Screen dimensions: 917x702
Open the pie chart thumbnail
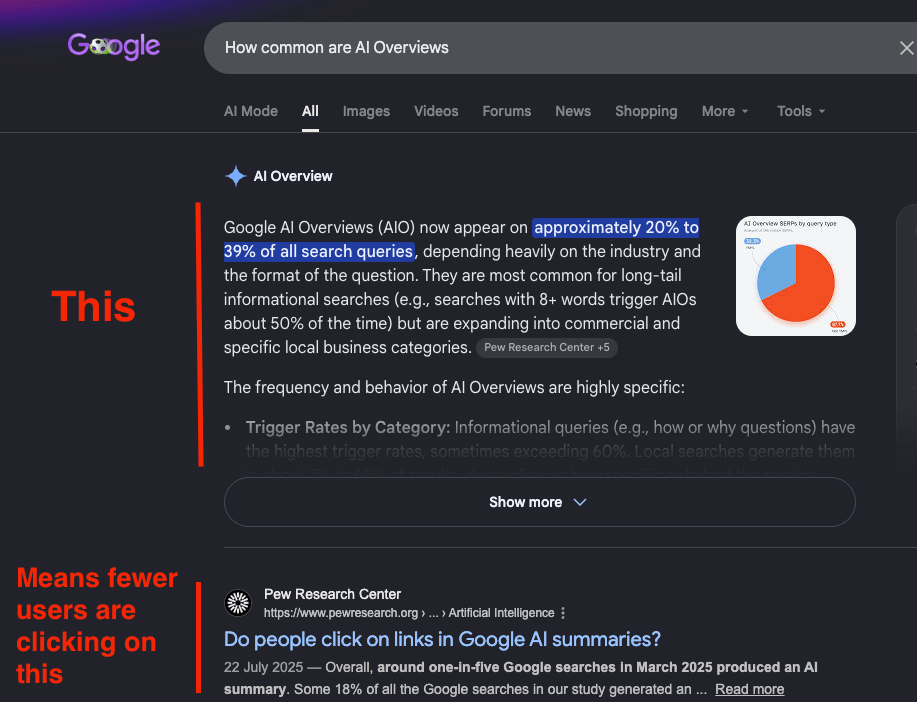click(x=795, y=276)
